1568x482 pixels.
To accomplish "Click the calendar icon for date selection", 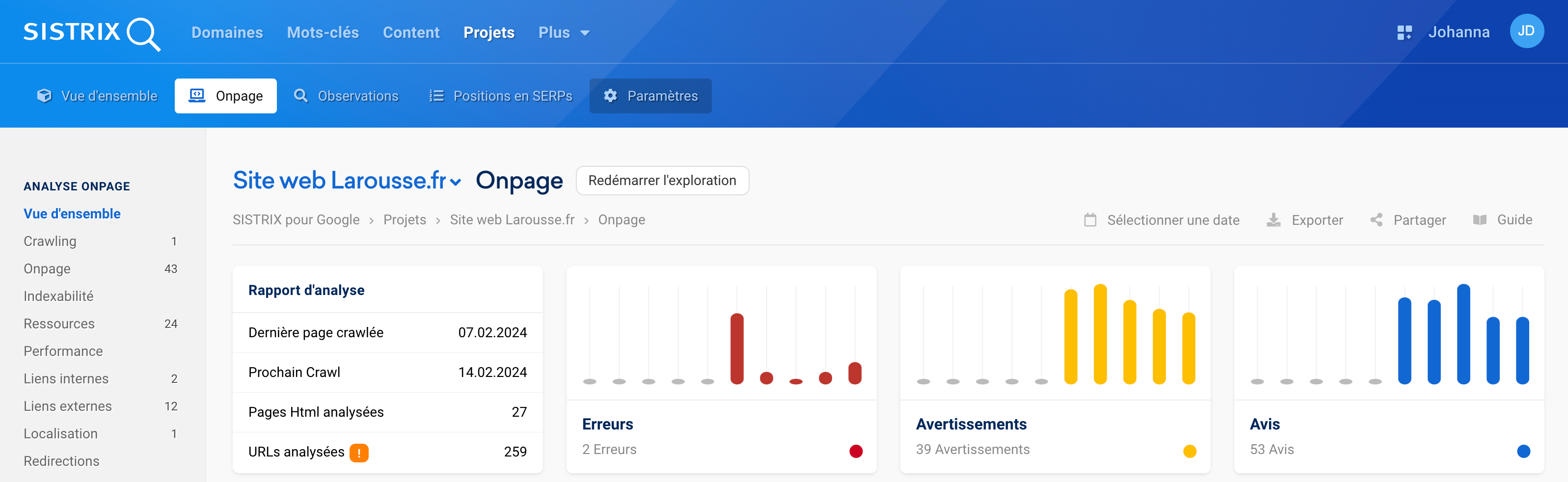I will point(1090,220).
